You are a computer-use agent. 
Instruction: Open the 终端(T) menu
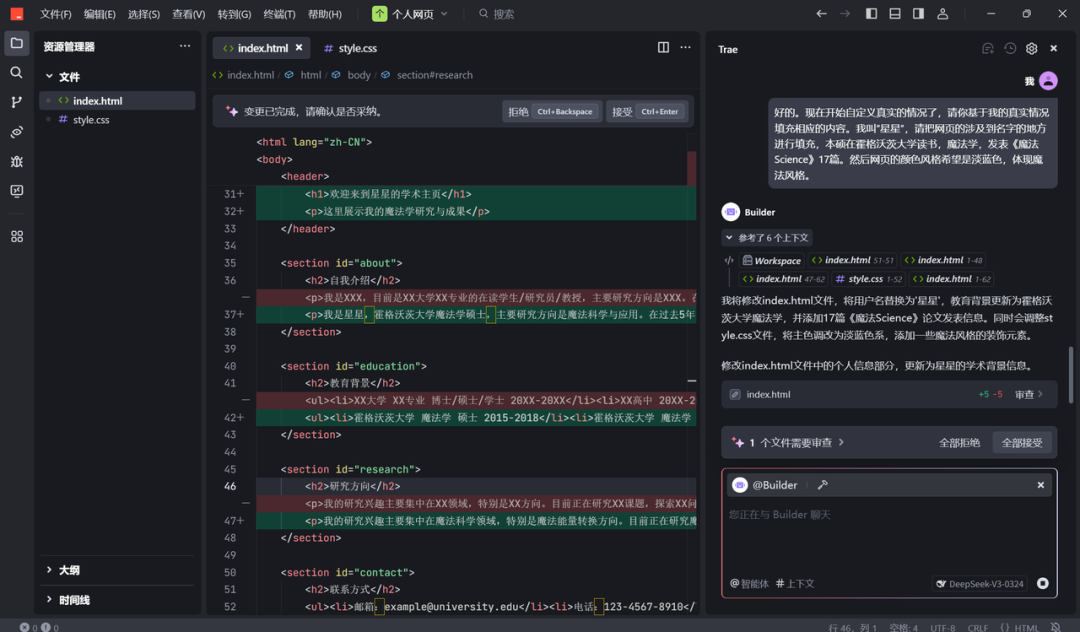click(279, 14)
